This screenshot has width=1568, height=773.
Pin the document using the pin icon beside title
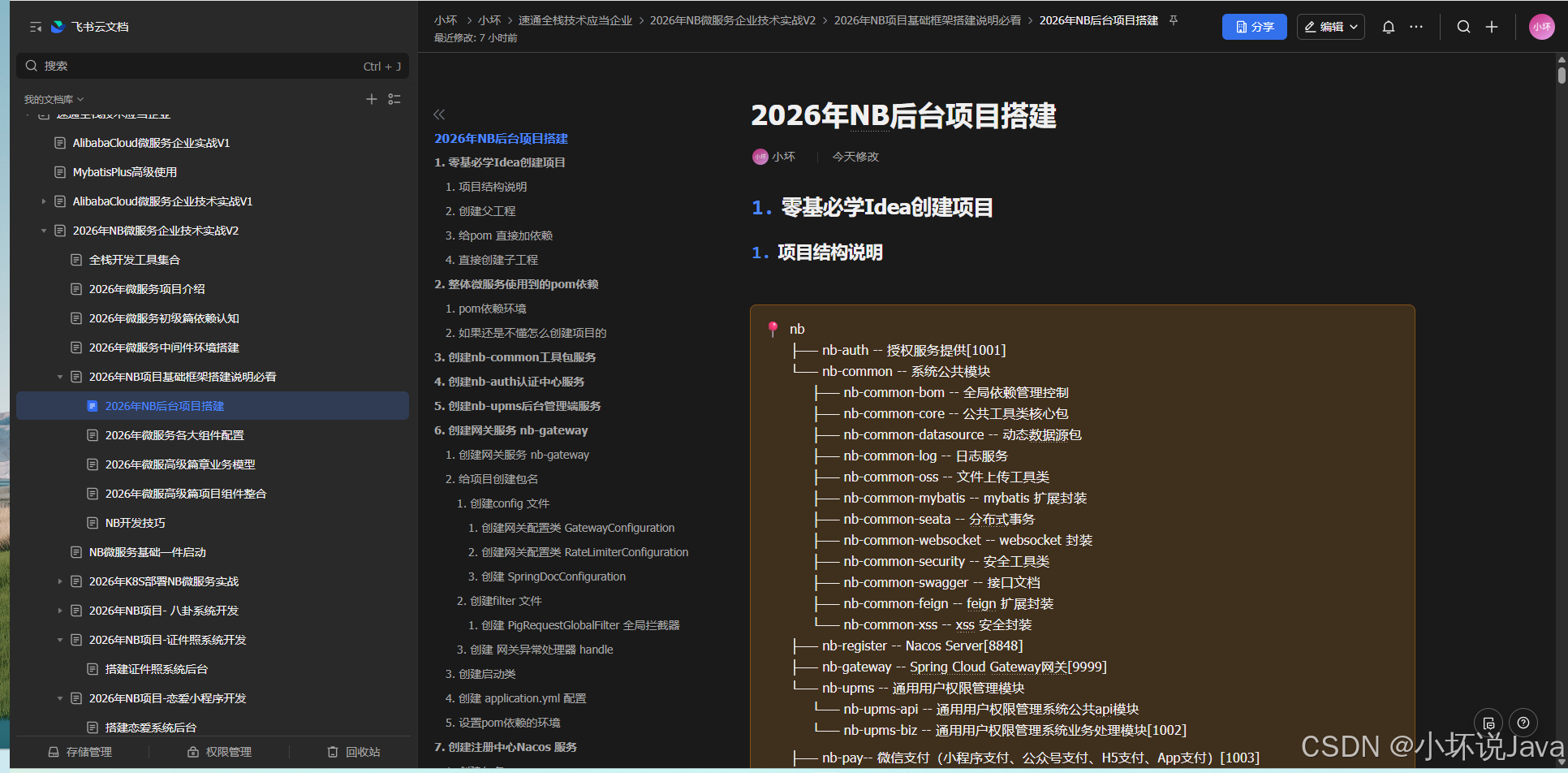1174,20
